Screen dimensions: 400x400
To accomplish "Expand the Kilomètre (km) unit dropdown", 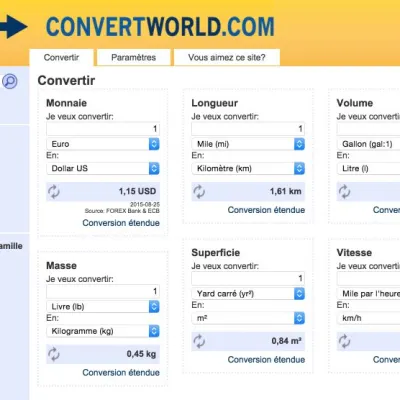I will coord(248,168).
